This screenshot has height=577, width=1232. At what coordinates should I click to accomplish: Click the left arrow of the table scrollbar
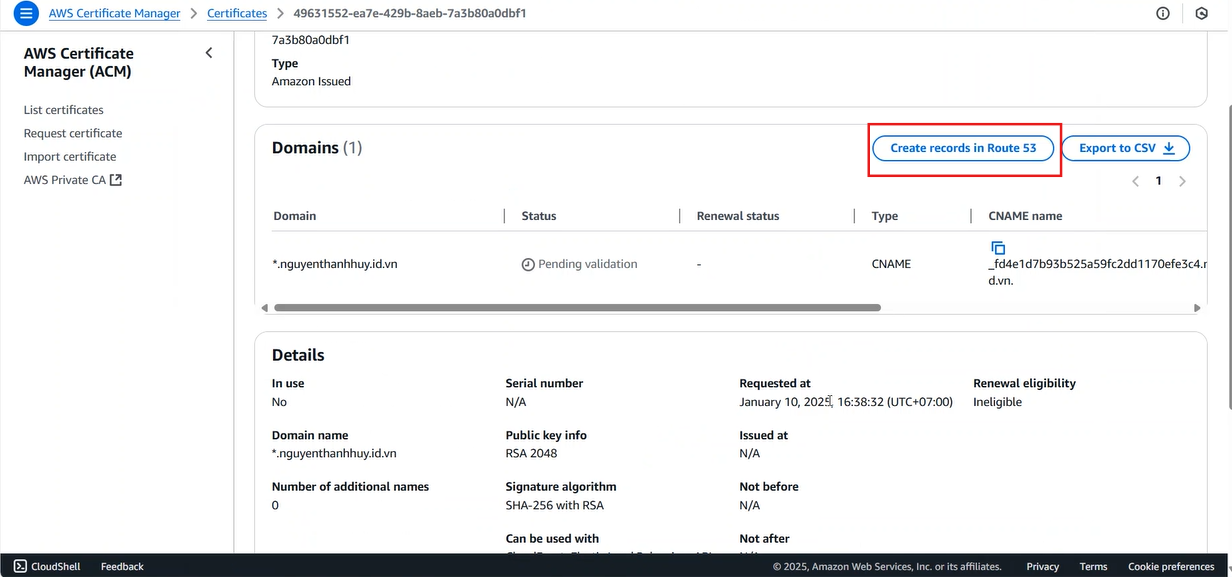pos(264,308)
